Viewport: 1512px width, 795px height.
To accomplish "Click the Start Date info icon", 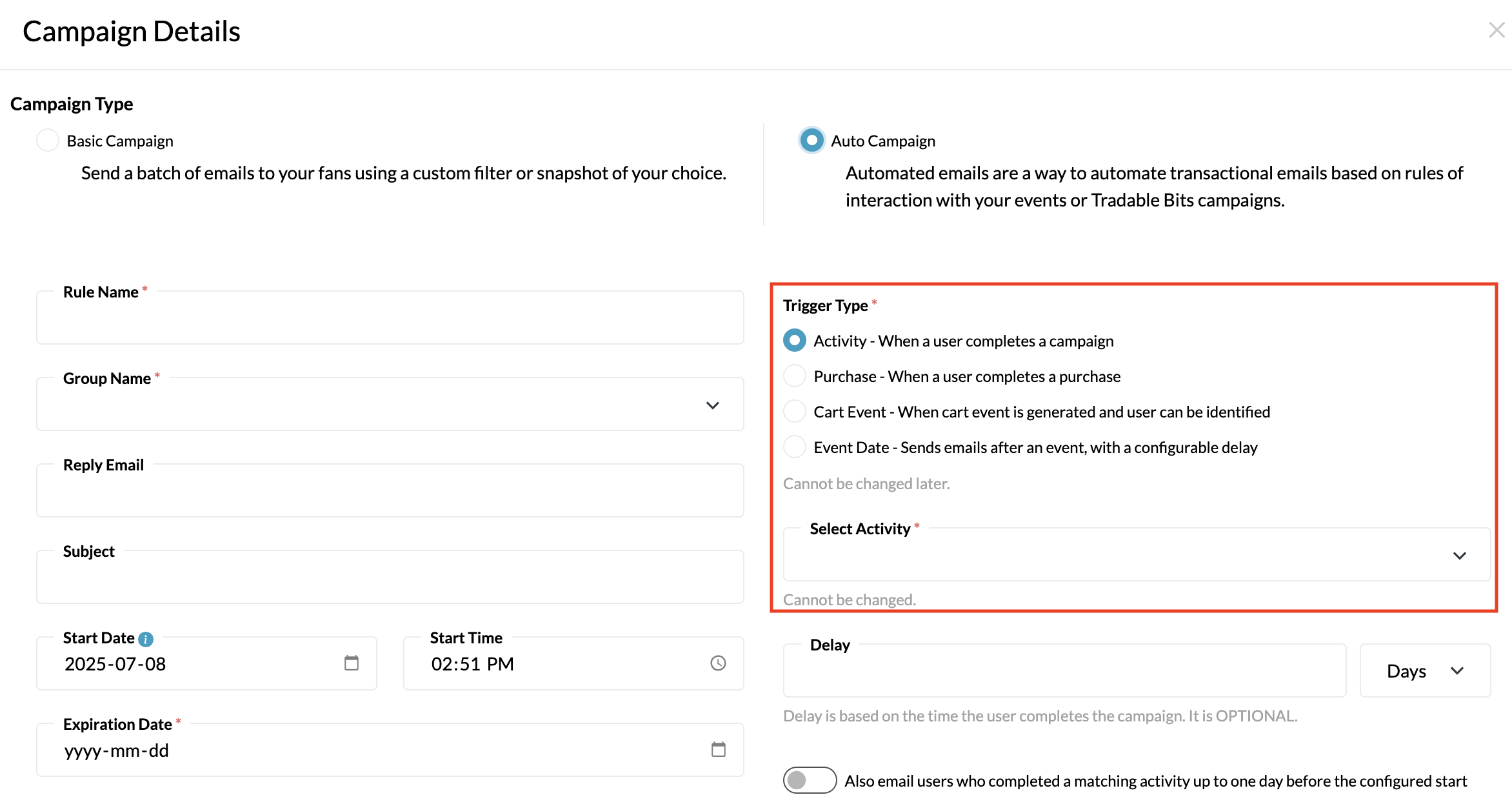I will 146,639.
